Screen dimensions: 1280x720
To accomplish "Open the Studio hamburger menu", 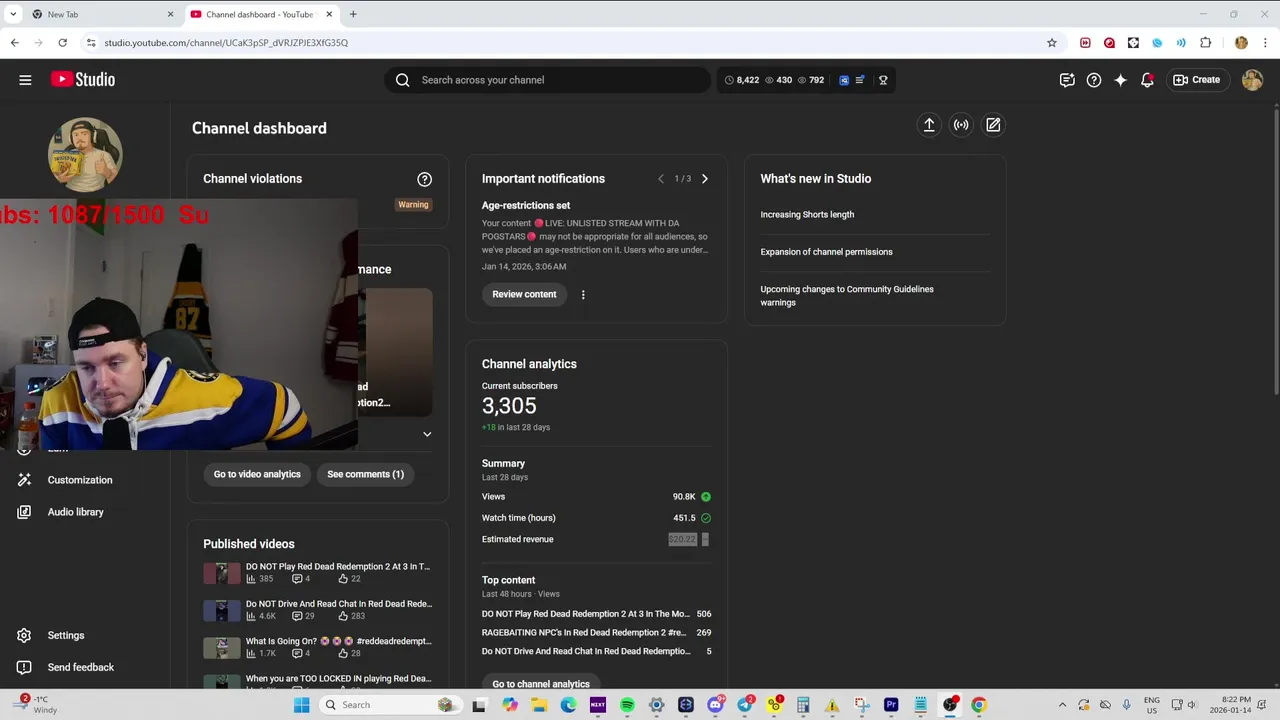I will [x=25, y=80].
